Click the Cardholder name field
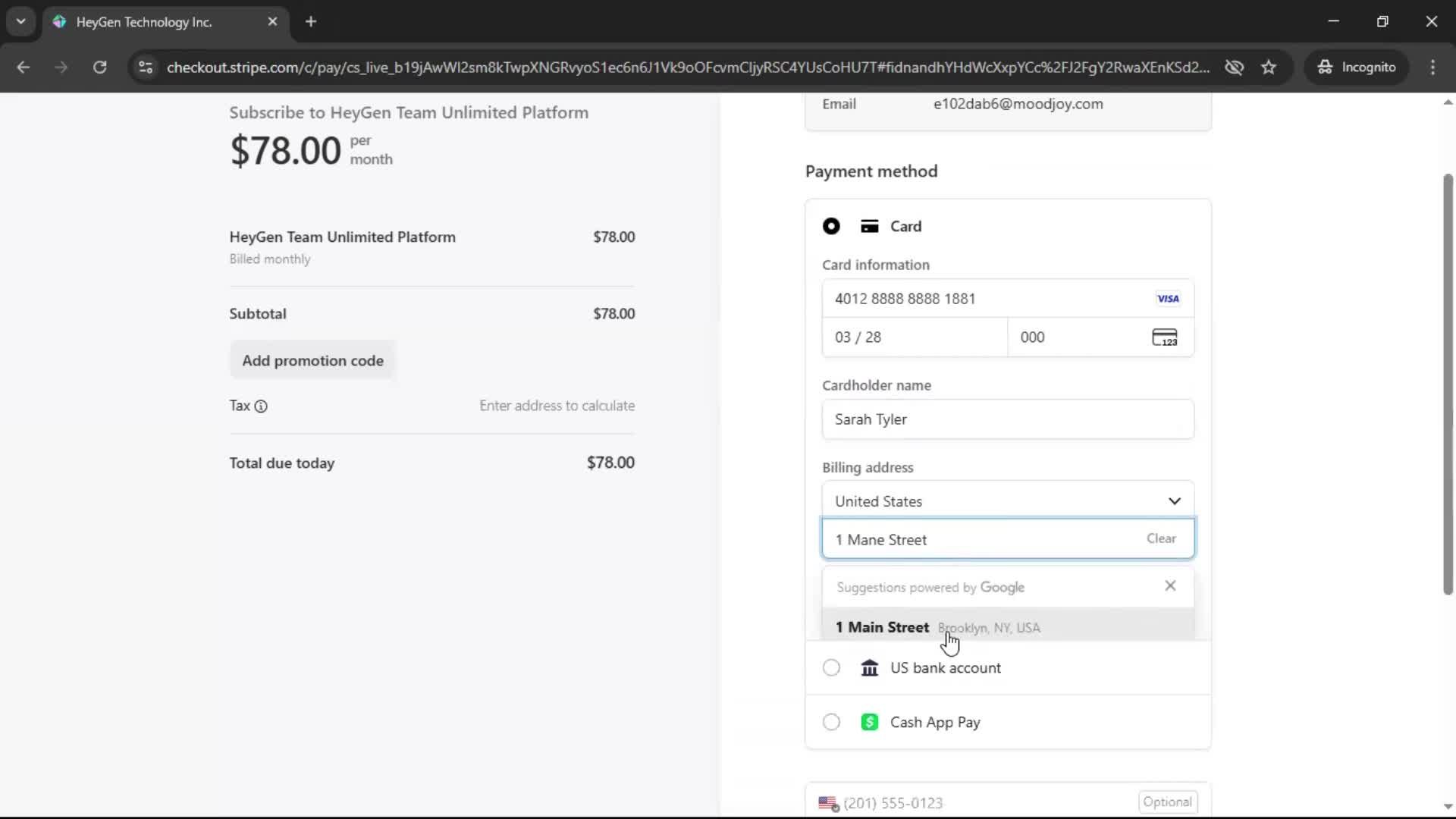 [x=1008, y=419]
